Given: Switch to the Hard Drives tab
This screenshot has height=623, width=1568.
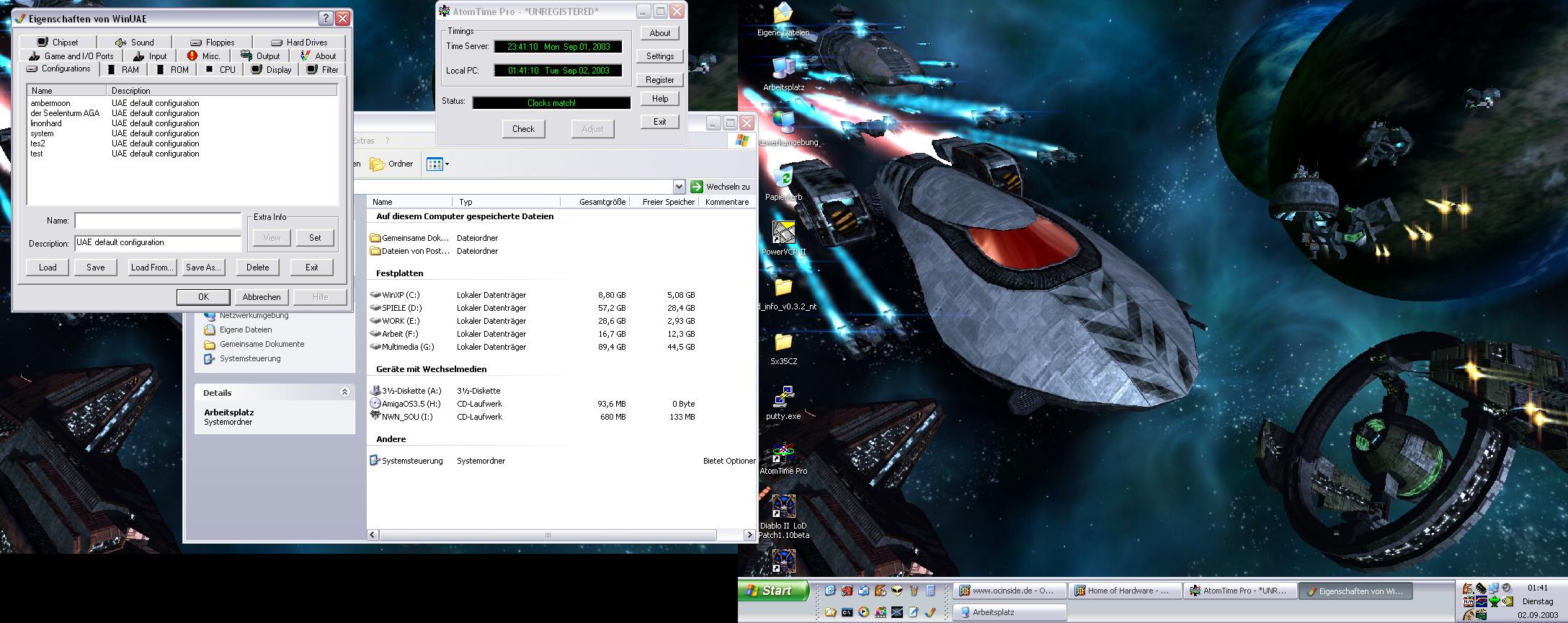Looking at the screenshot, I should 299,43.
